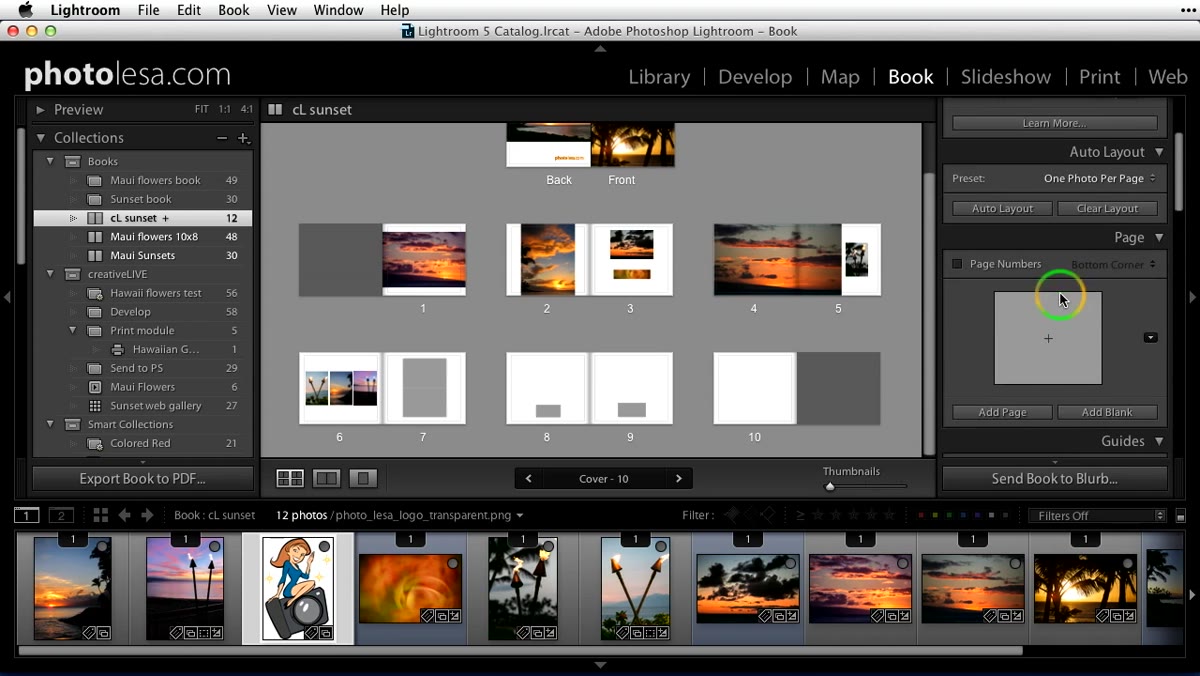This screenshot has height=676, width=1200.
Task: Select Hawaii flowers test collection
Action: (143, 293)
